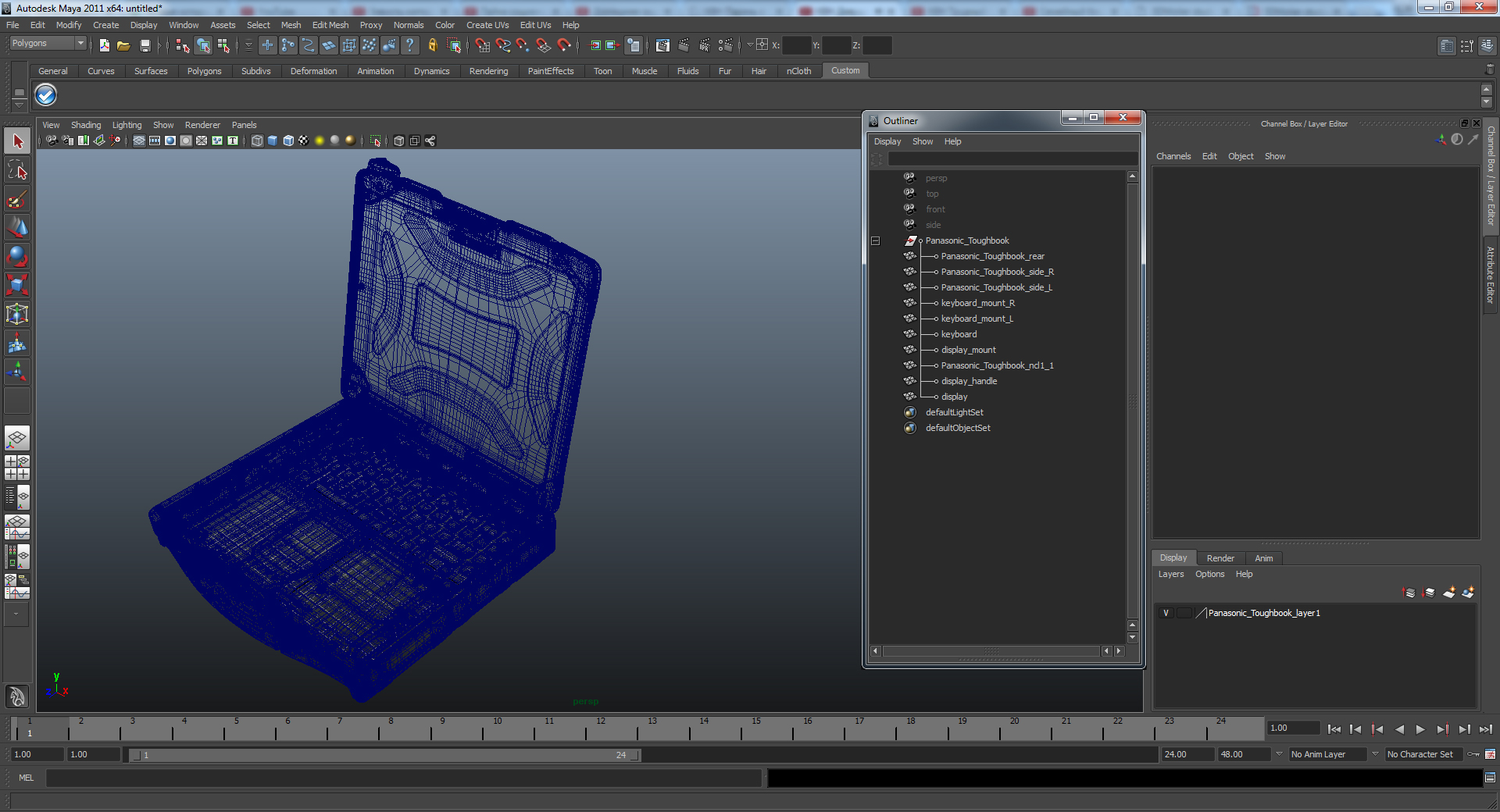This screenshot has width=1500, height=812.
Task: Switch to the Render layer tab
Action: 1220,558
